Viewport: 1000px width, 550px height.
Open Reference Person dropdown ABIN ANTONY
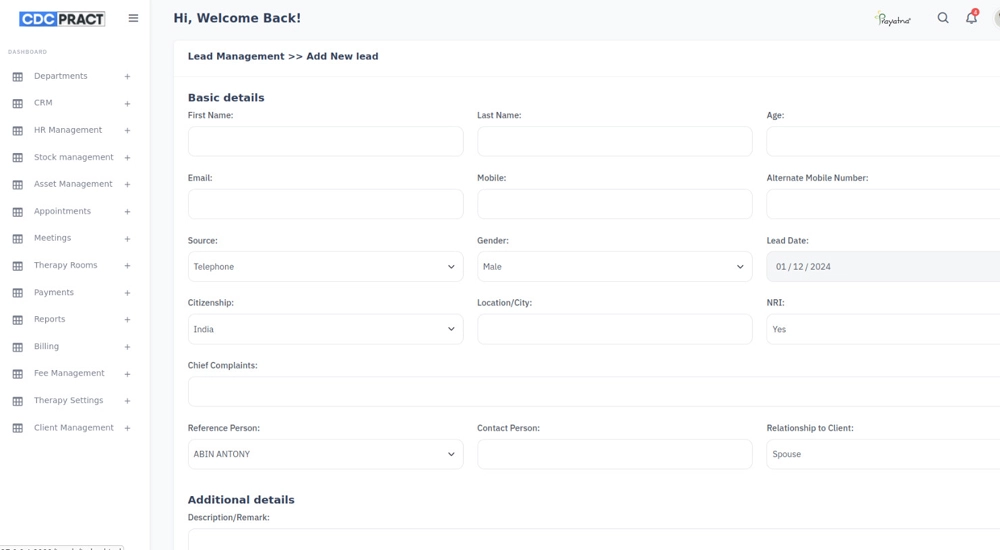(325, 454)
